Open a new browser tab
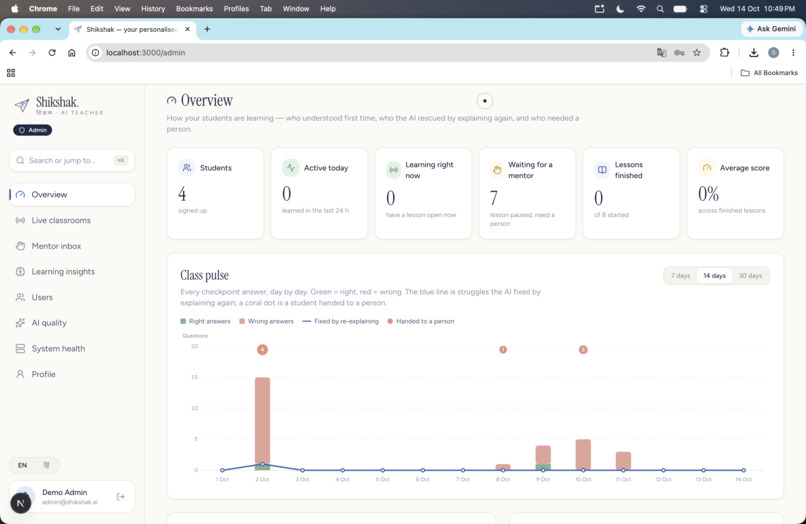This screenshot has height=524, width=806. [207, 29]
